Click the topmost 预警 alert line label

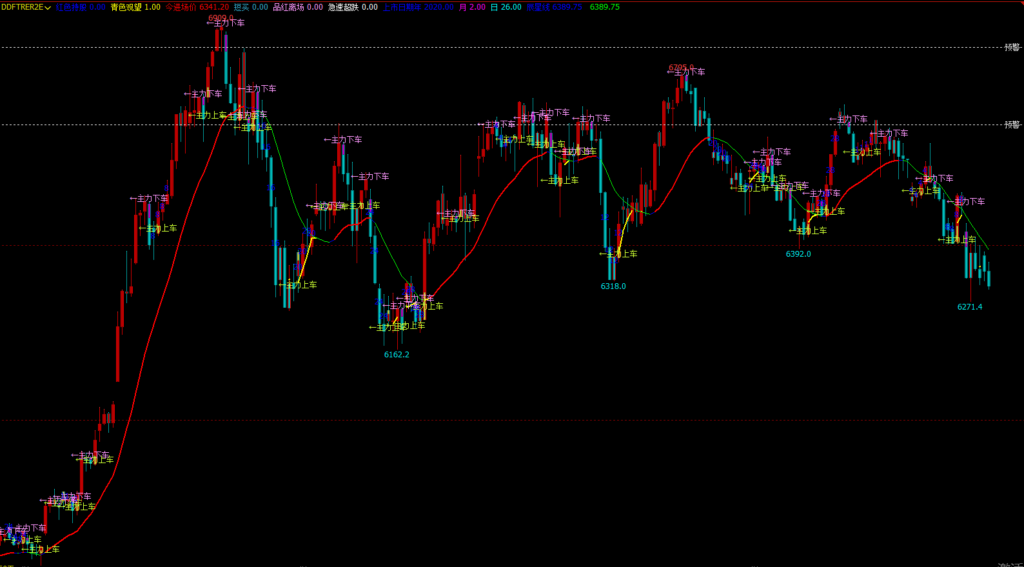point(1012,47)
